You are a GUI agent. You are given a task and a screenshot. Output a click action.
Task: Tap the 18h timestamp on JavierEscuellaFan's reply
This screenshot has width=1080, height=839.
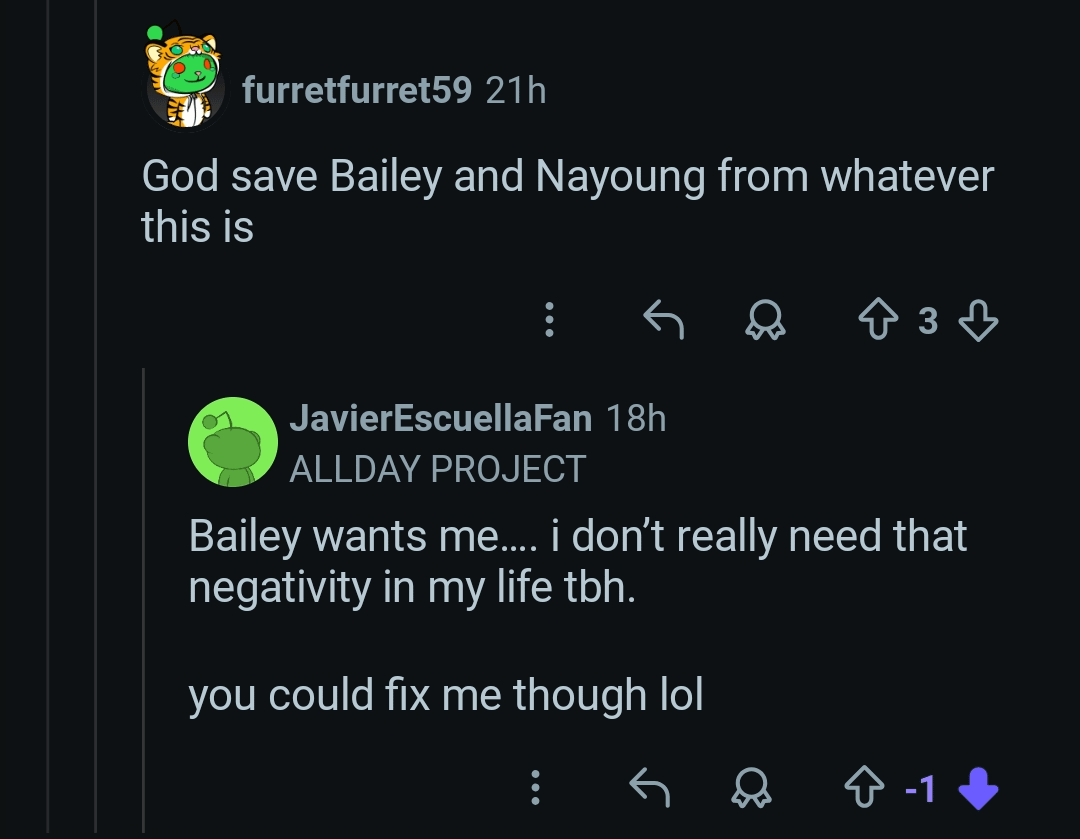tap(636, 418)
